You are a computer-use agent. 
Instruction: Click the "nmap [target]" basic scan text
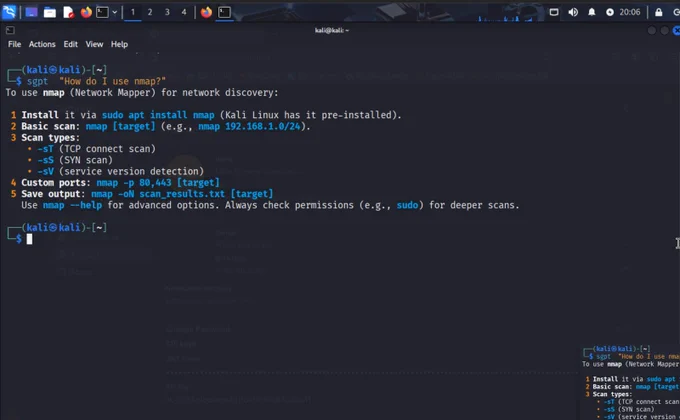point(120,126)
